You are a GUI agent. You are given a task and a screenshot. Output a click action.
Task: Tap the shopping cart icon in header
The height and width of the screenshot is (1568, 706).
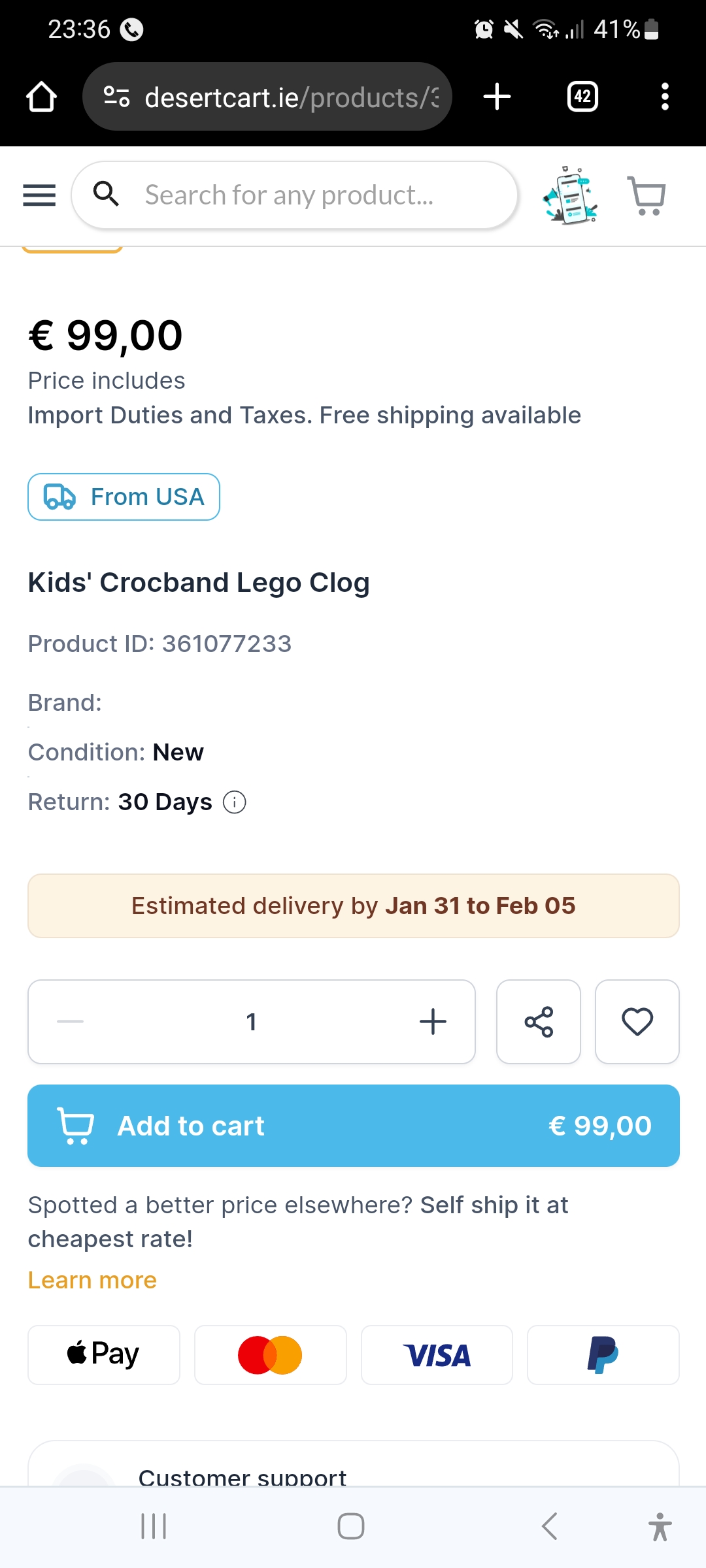pos(647,195)
